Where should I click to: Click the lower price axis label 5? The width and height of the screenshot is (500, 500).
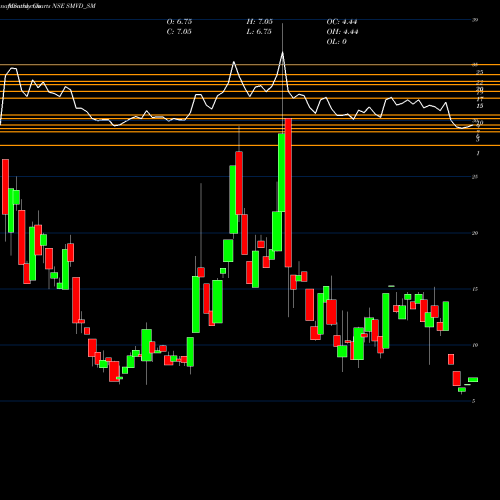tap(474, 401)
